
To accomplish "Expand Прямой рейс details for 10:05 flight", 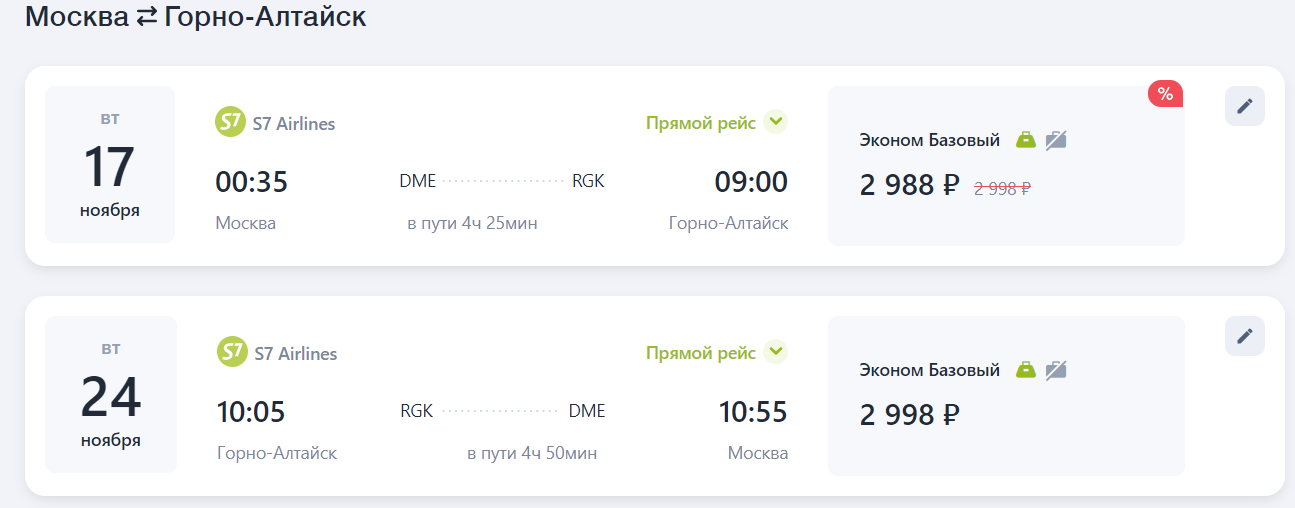I will click(x=776, y=352).
